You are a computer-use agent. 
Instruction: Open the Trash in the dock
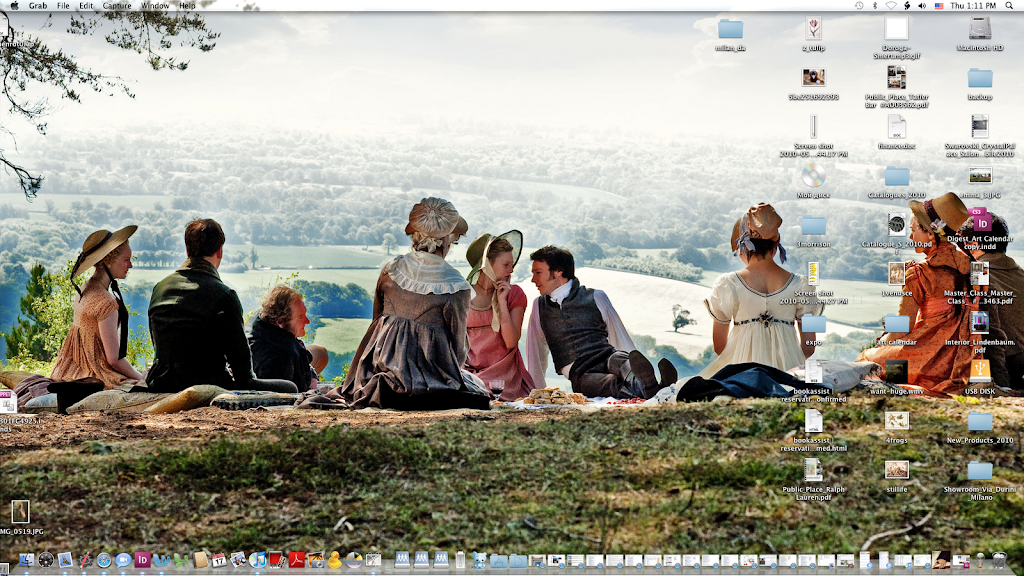pos(999,560)
